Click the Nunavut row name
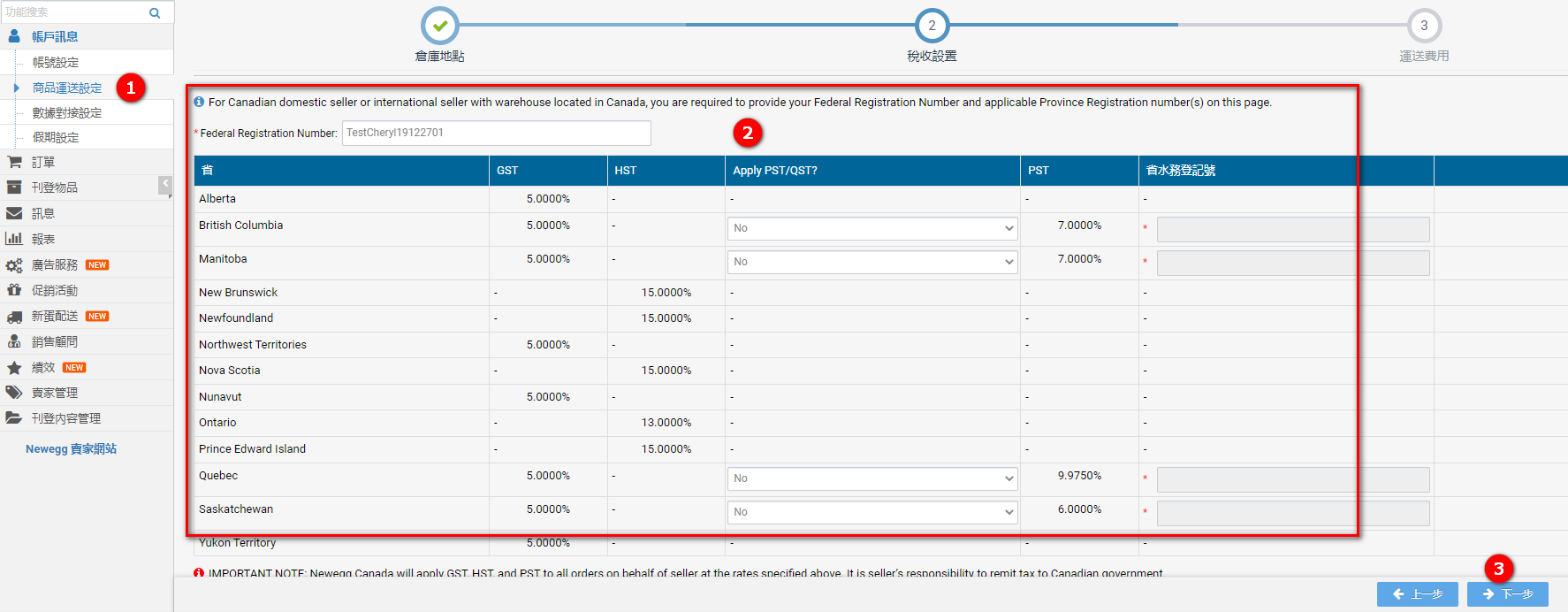The height and width of the screenshot is (612, 1568). click(220, 397)
